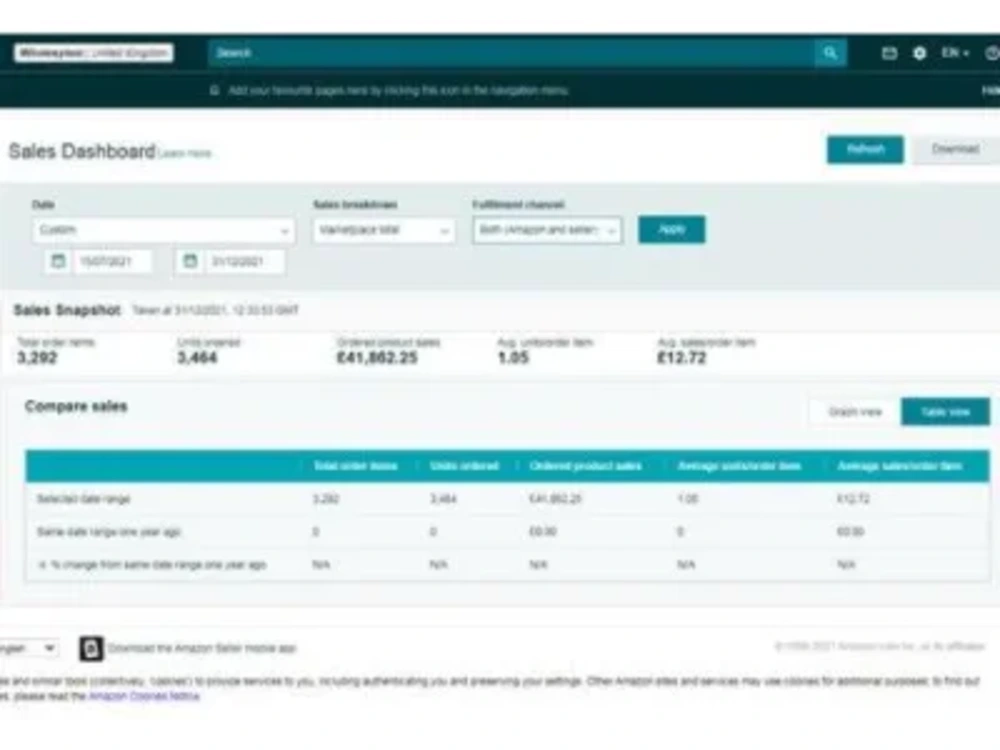Click the Ordered product sales column header
The image size is (1000, 750).
click(585, 466)
